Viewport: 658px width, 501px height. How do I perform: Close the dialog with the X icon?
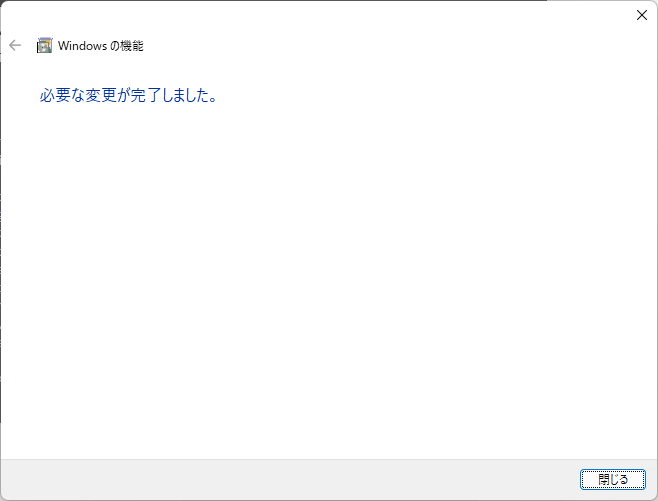click(x=642, y=15)
